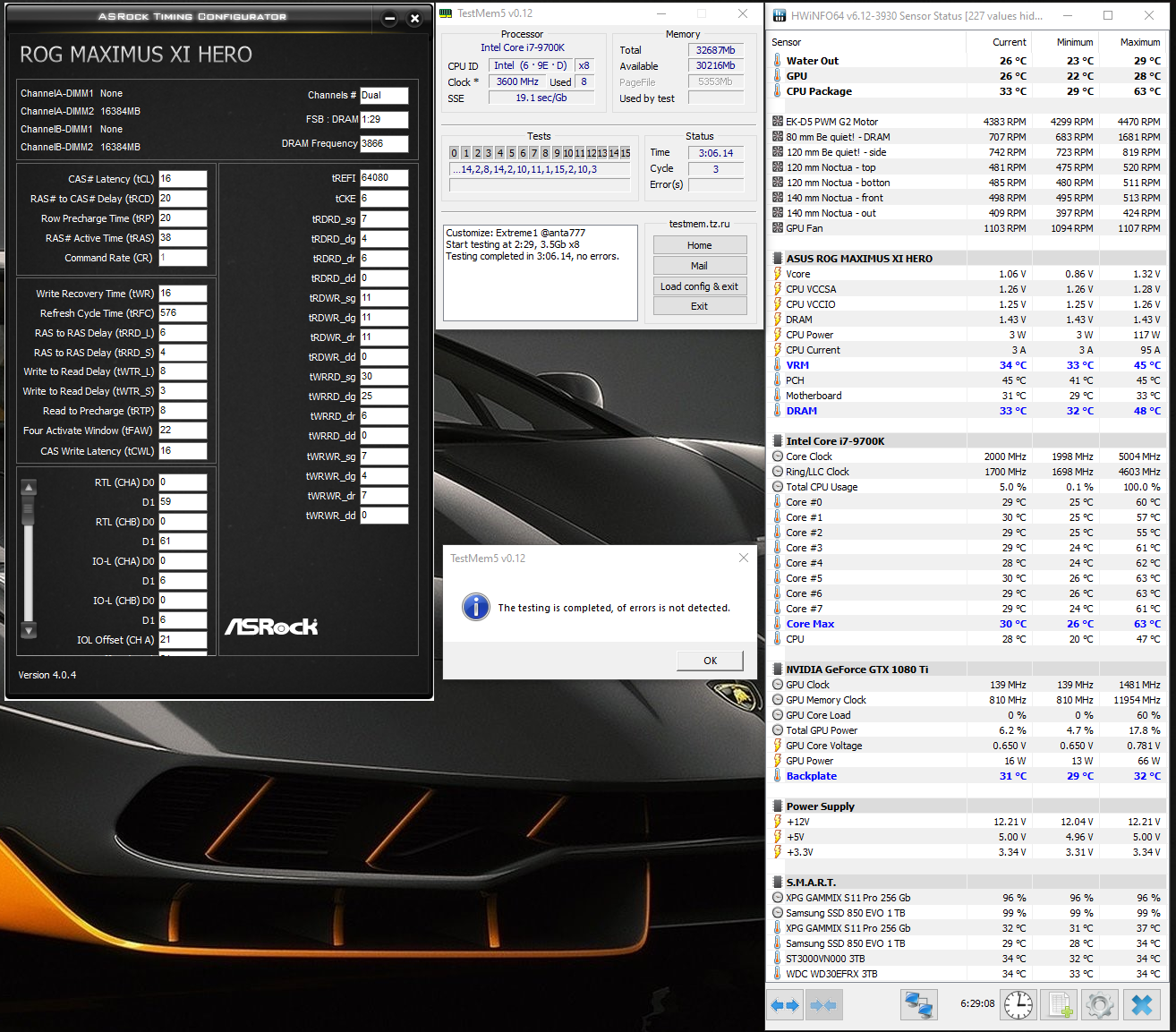Click the Refresh Cycle Time (tRFC) value field

click(183, 313)
